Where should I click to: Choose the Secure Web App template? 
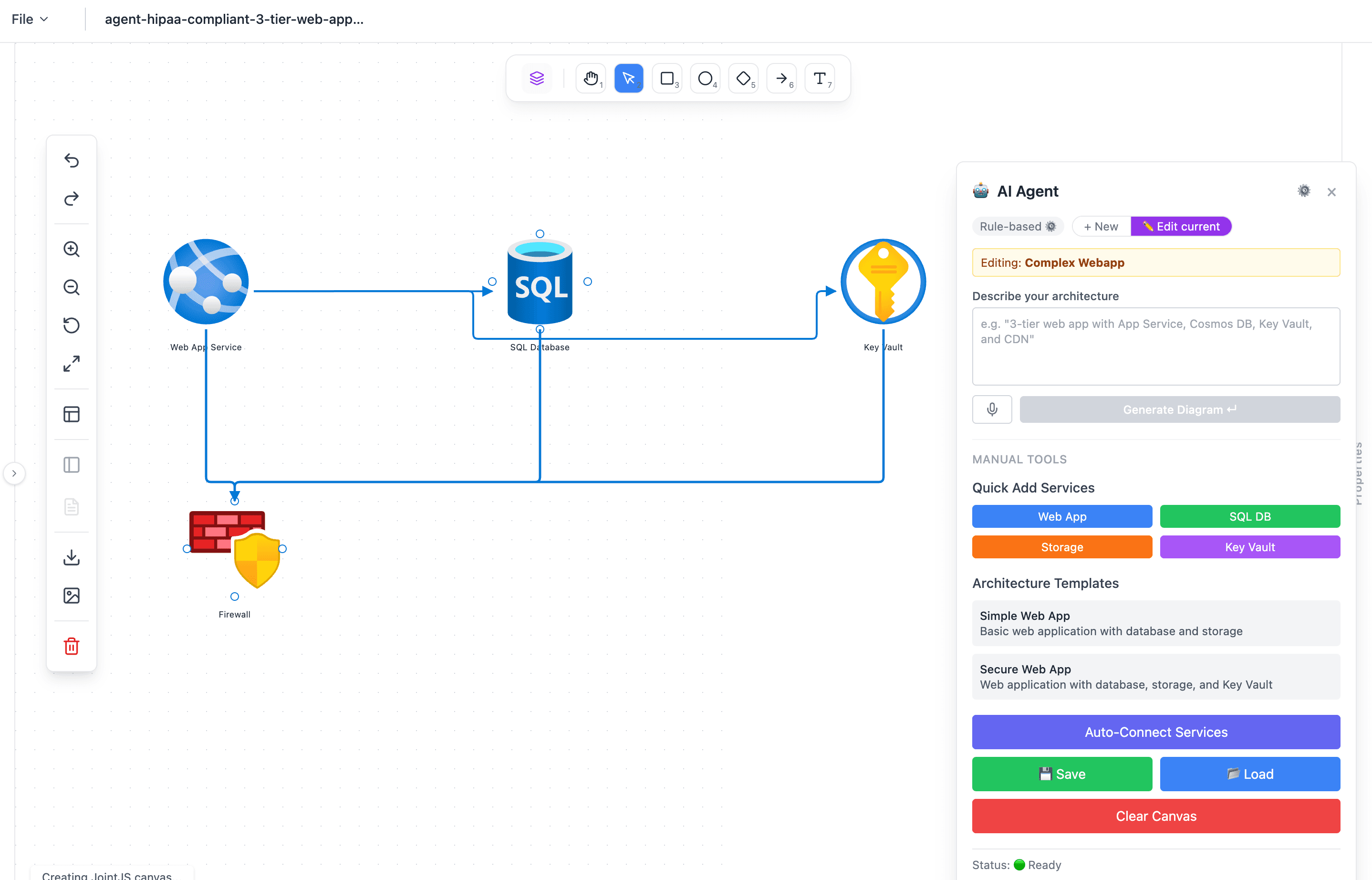[1155, 677]
